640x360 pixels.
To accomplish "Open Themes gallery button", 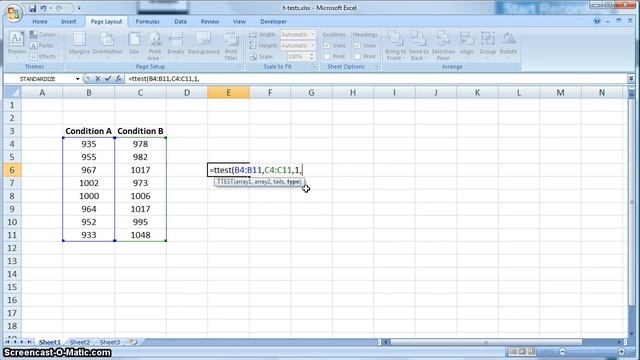I will pos(17,44).
